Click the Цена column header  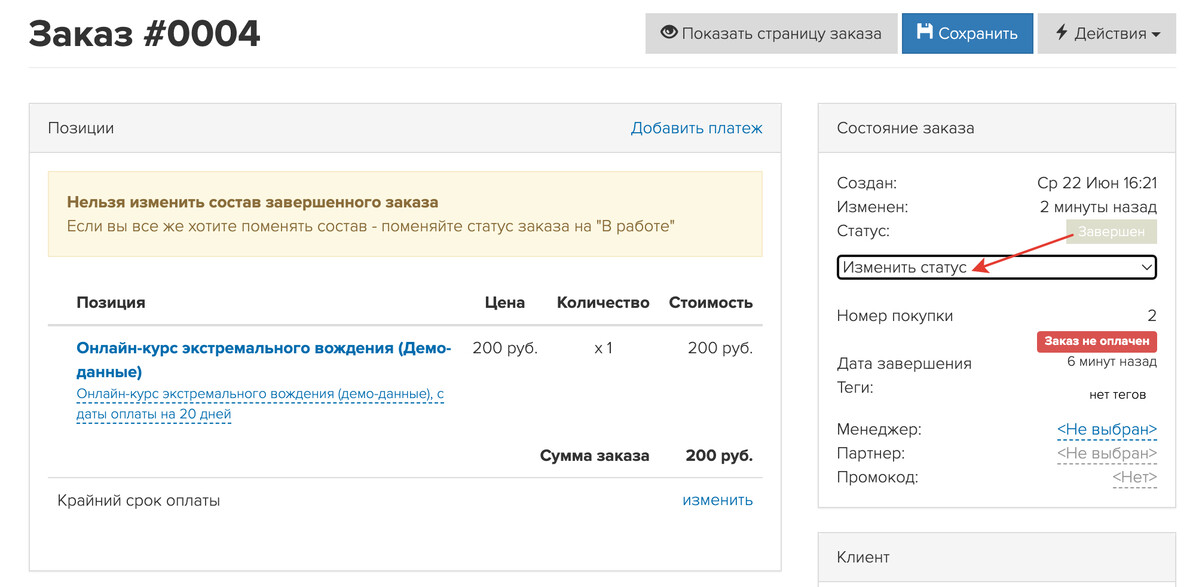pos(505,303)
